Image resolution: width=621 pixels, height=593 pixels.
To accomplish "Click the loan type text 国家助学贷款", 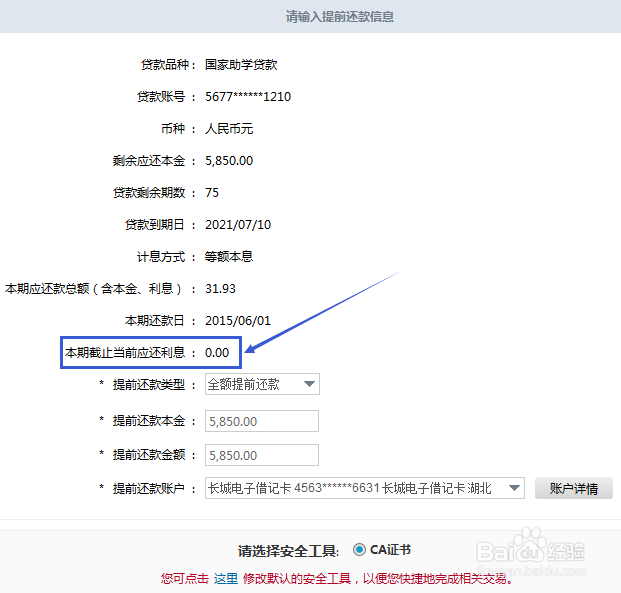I will coord(241,65).
